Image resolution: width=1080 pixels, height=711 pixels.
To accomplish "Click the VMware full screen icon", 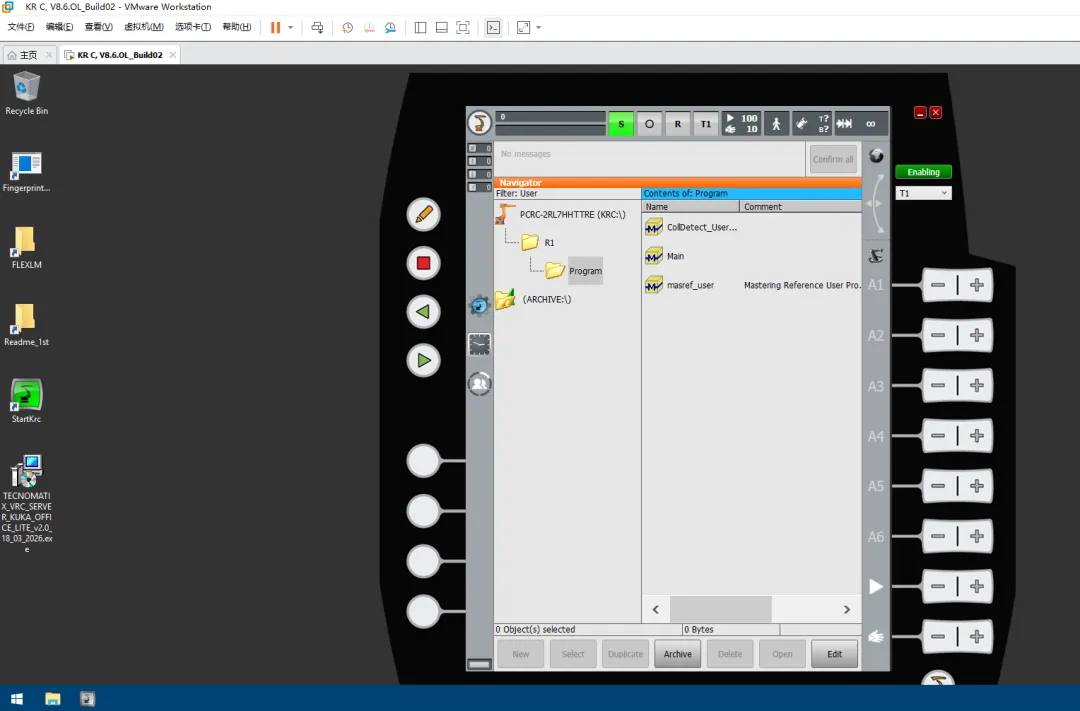I will (463, 28).
